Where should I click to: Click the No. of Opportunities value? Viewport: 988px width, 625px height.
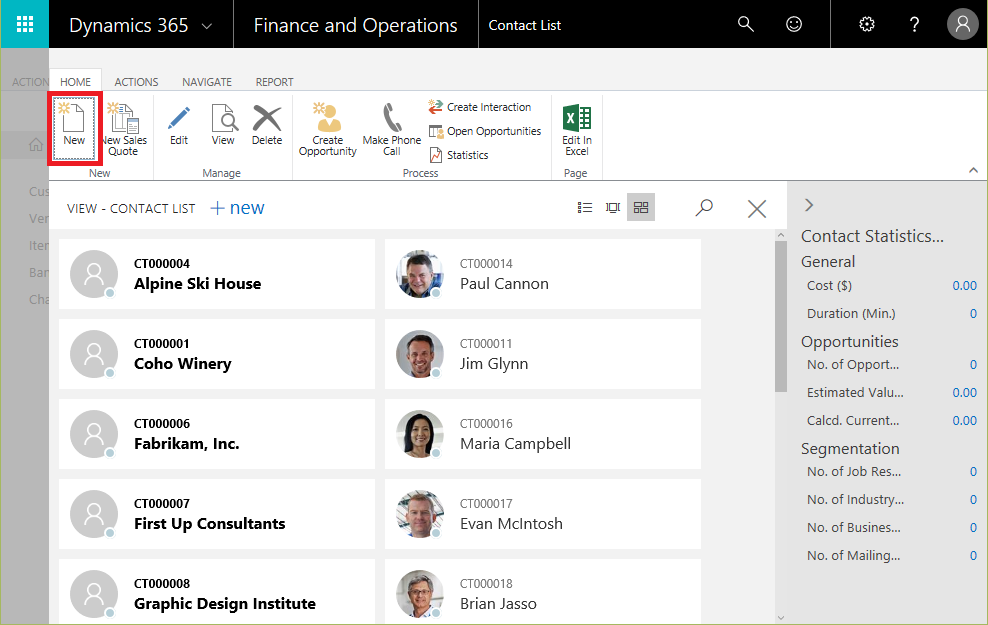click(973, 365)
